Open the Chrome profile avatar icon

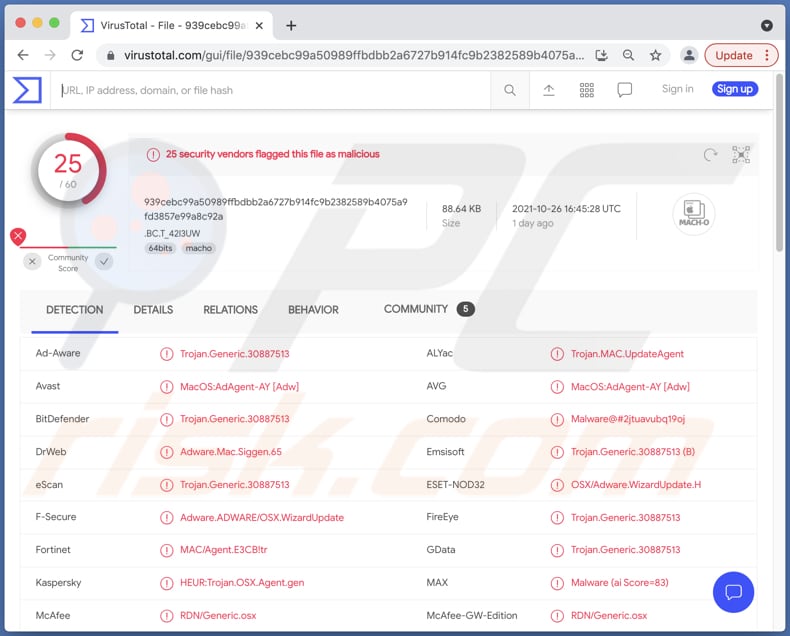coord(689,55)
